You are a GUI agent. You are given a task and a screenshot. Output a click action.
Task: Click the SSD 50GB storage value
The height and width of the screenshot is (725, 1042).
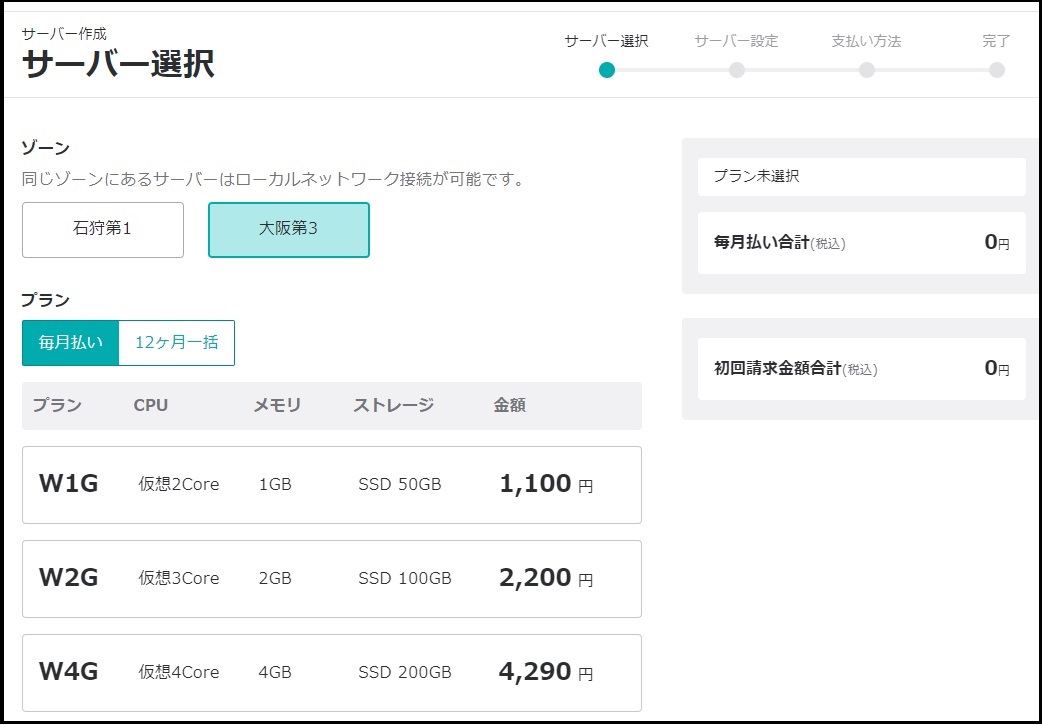point(399,484)
